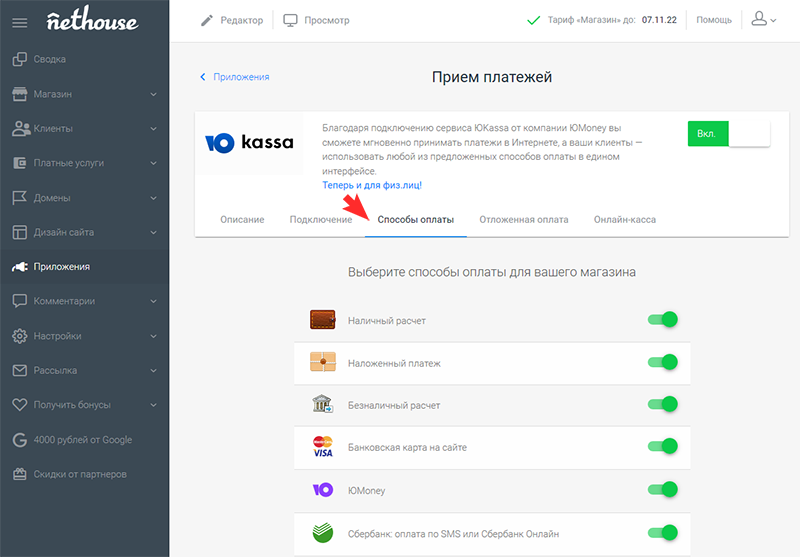Viewport: 800px width, 557px height.
Task: Click the Комментарии speech bubble icon
Action: pos(19,301)
